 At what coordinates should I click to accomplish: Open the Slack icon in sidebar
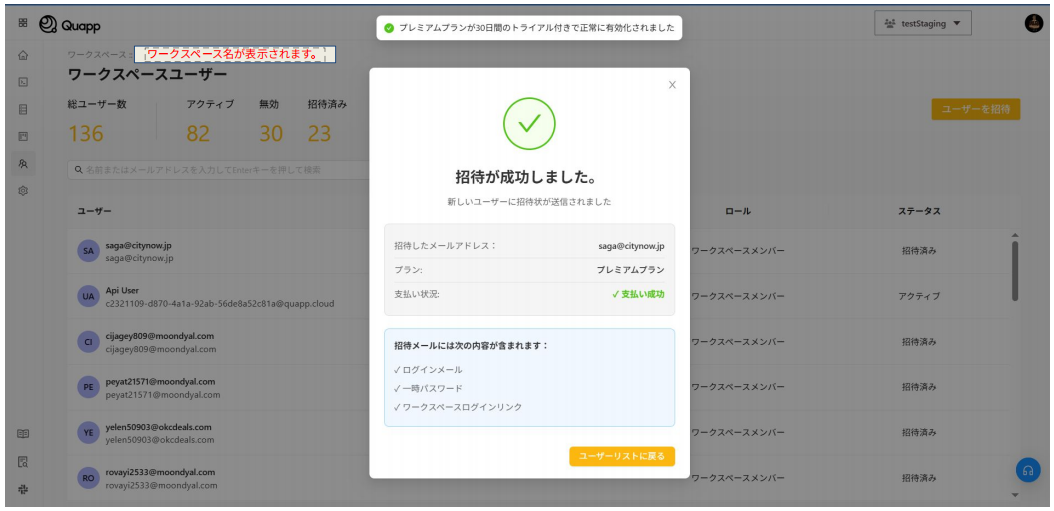point(23,489)
